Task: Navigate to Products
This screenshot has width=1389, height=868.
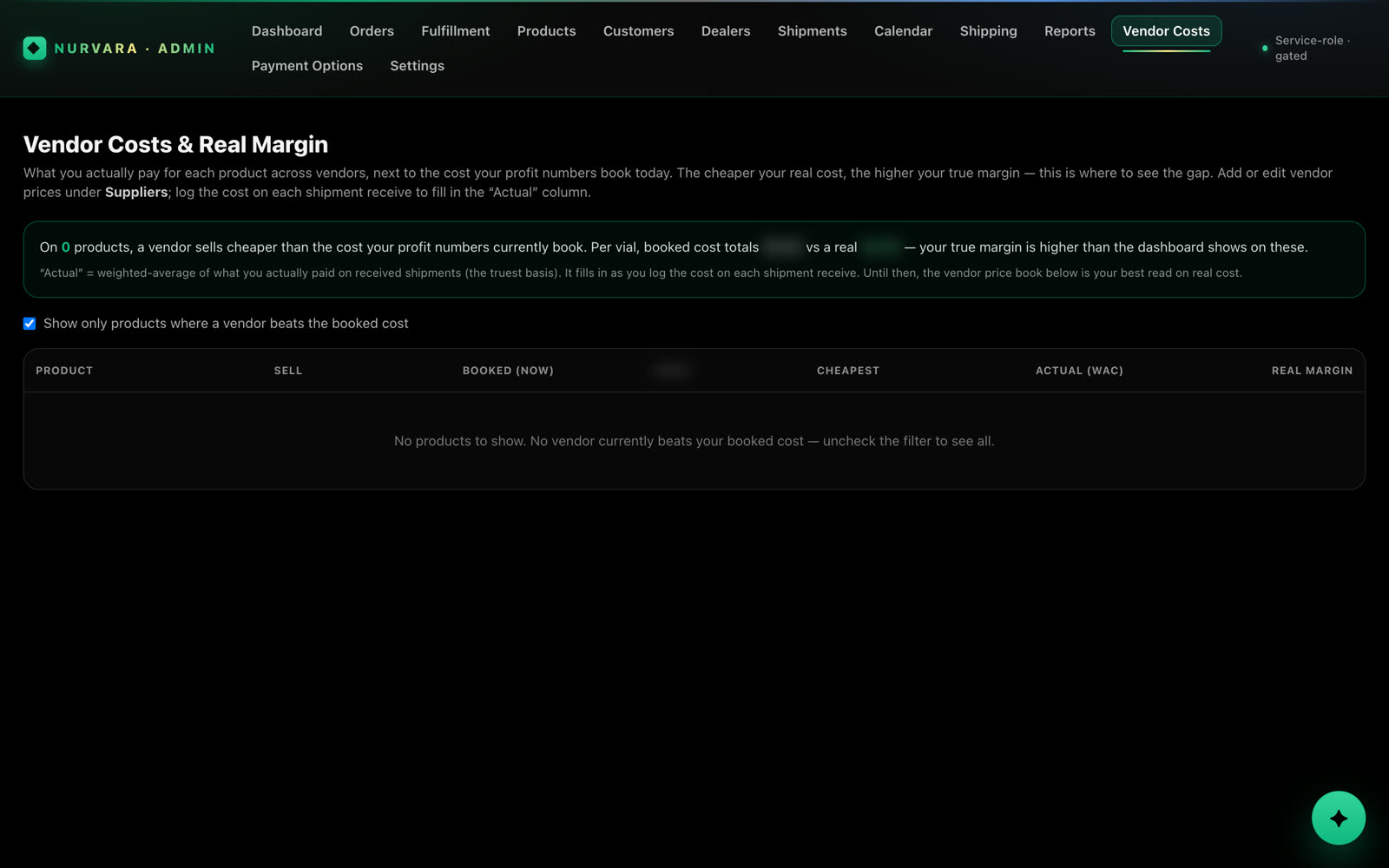Action: click(546, 31)
